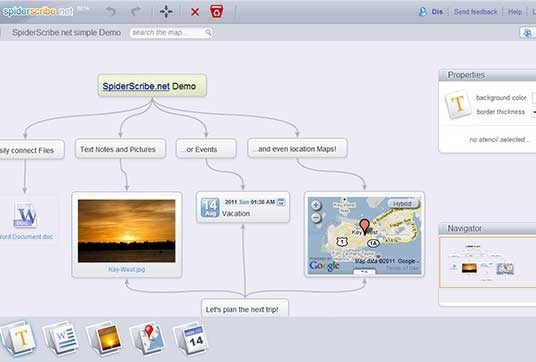This screenshot has height=362, width=536.
Task: Select the sunset picture stencil icon
Action: (x=105, y=338)
